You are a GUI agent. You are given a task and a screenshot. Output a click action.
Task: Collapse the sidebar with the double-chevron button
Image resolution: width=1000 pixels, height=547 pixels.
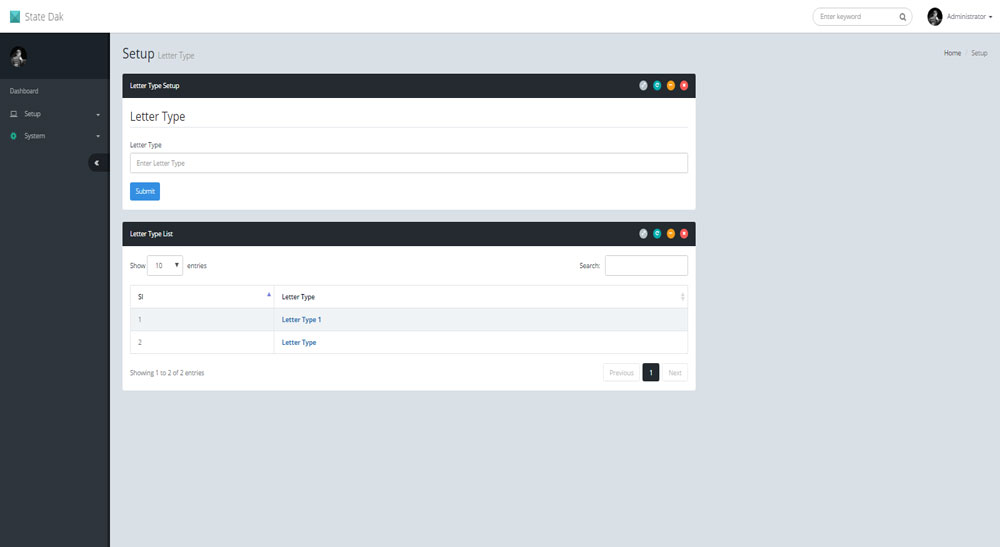pos(97,162)
